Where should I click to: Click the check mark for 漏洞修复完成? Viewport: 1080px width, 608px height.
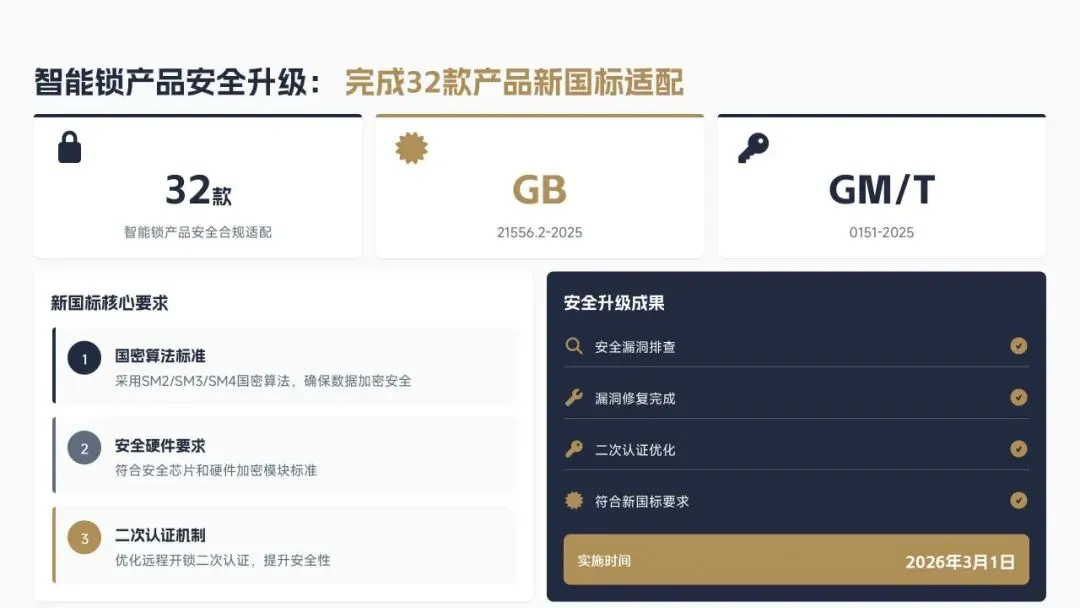[x=1019, y=397]
